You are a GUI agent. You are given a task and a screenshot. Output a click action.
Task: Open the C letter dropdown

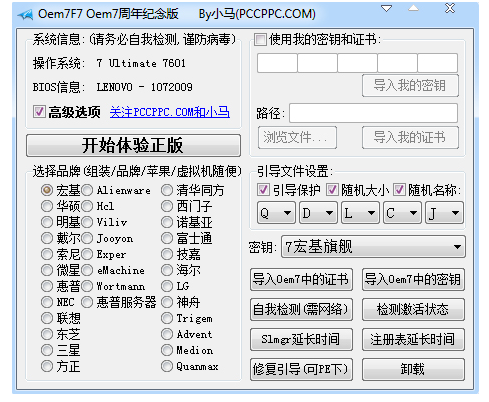(x=402, y=213)
